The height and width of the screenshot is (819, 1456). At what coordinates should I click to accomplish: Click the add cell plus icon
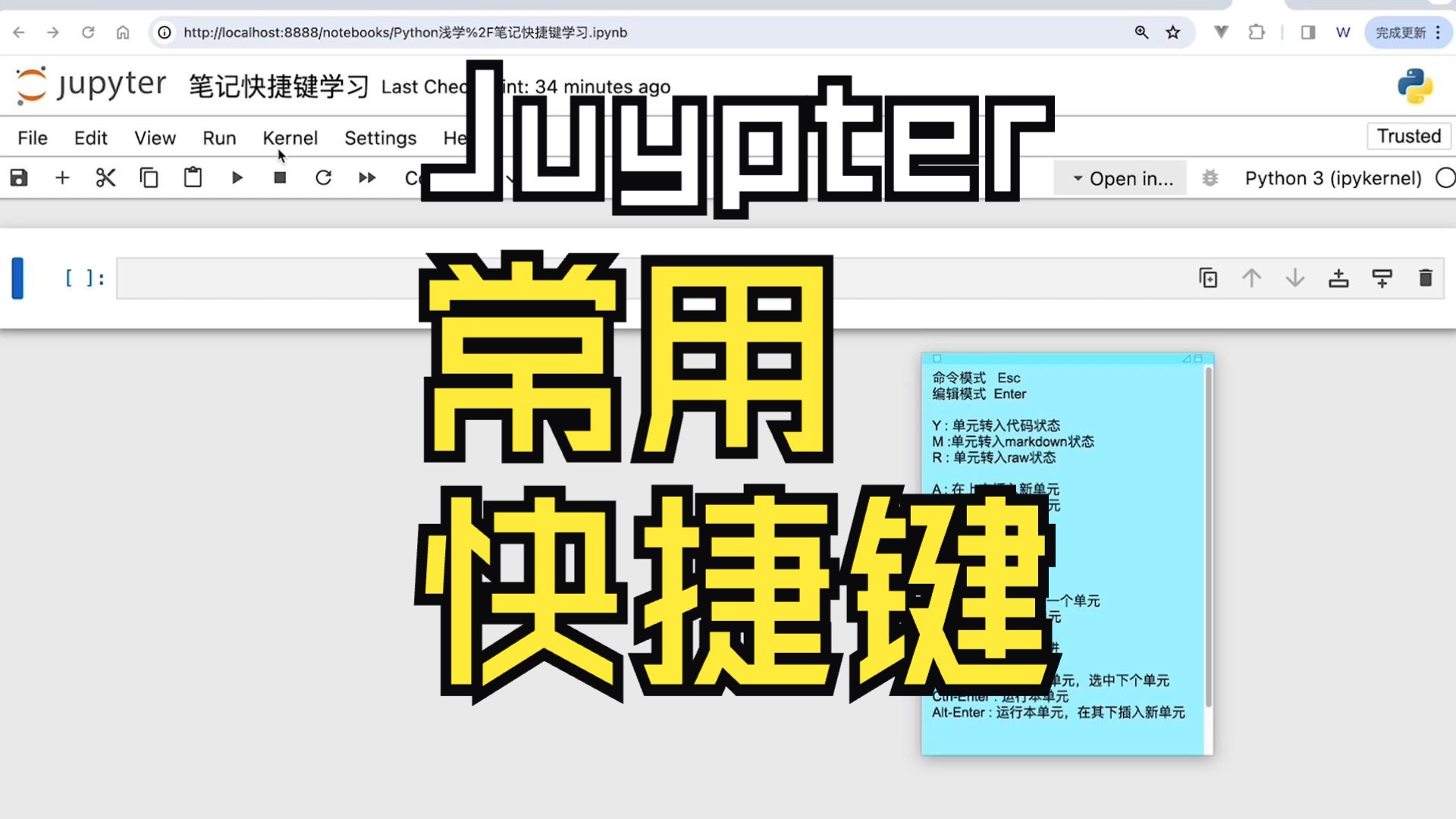tap(62, 177)
